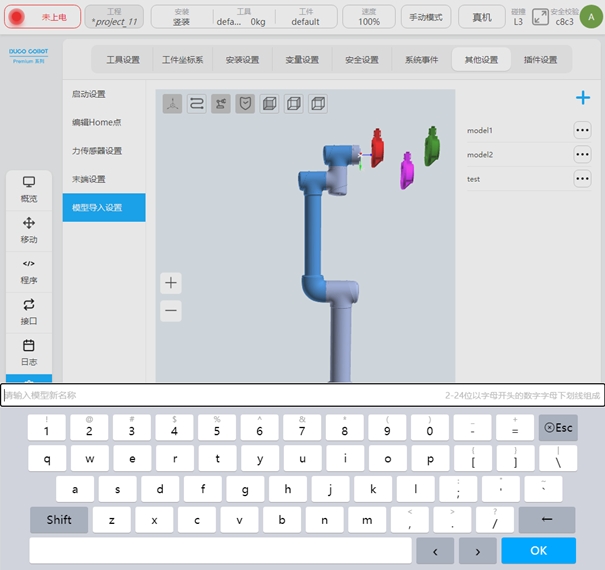Expand the ellipsis menu for test model
This screenshot has height=570, width=605.
[582, 179]
